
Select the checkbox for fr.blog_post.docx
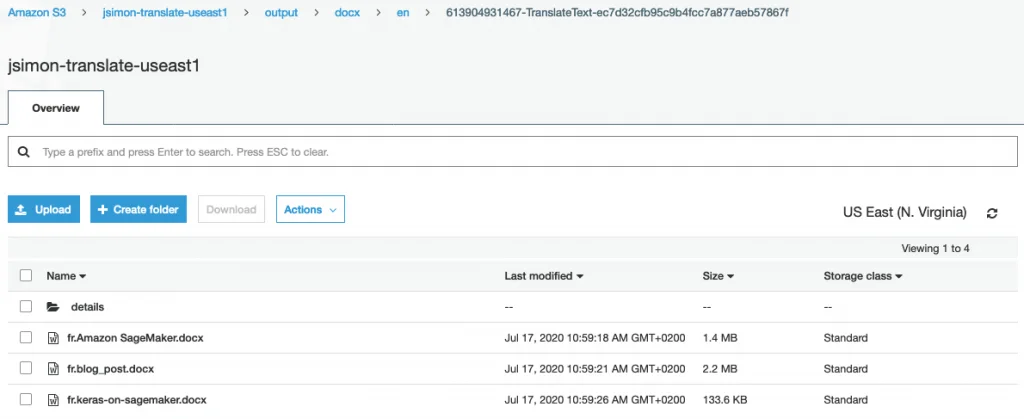tap(25, 368)
